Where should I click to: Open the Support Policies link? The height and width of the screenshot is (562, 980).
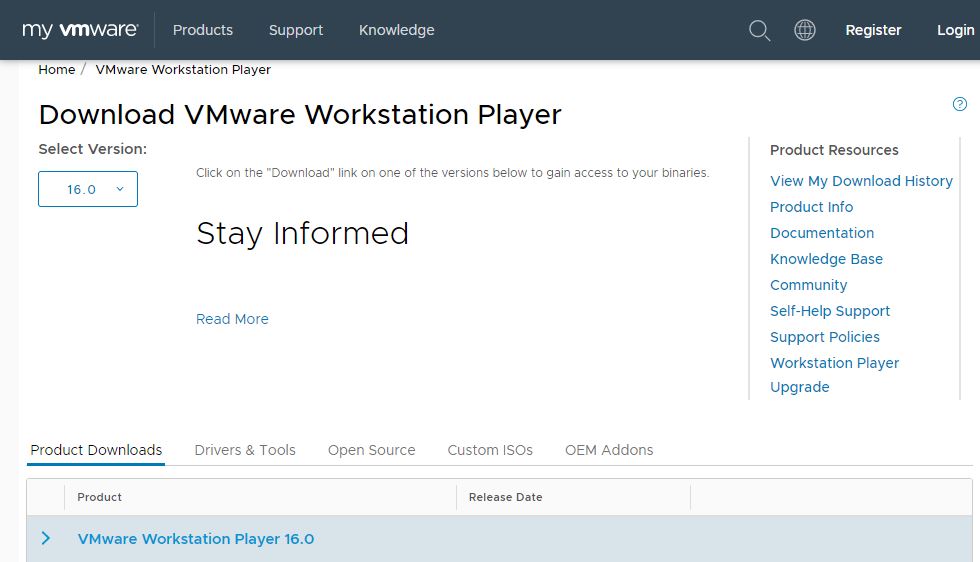pyautogui.click(x=824, y=337)
